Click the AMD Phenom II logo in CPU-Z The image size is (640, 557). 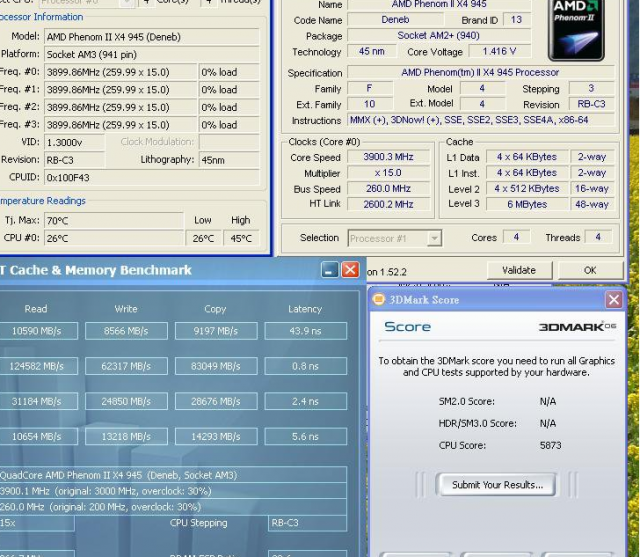pos(576,29)
